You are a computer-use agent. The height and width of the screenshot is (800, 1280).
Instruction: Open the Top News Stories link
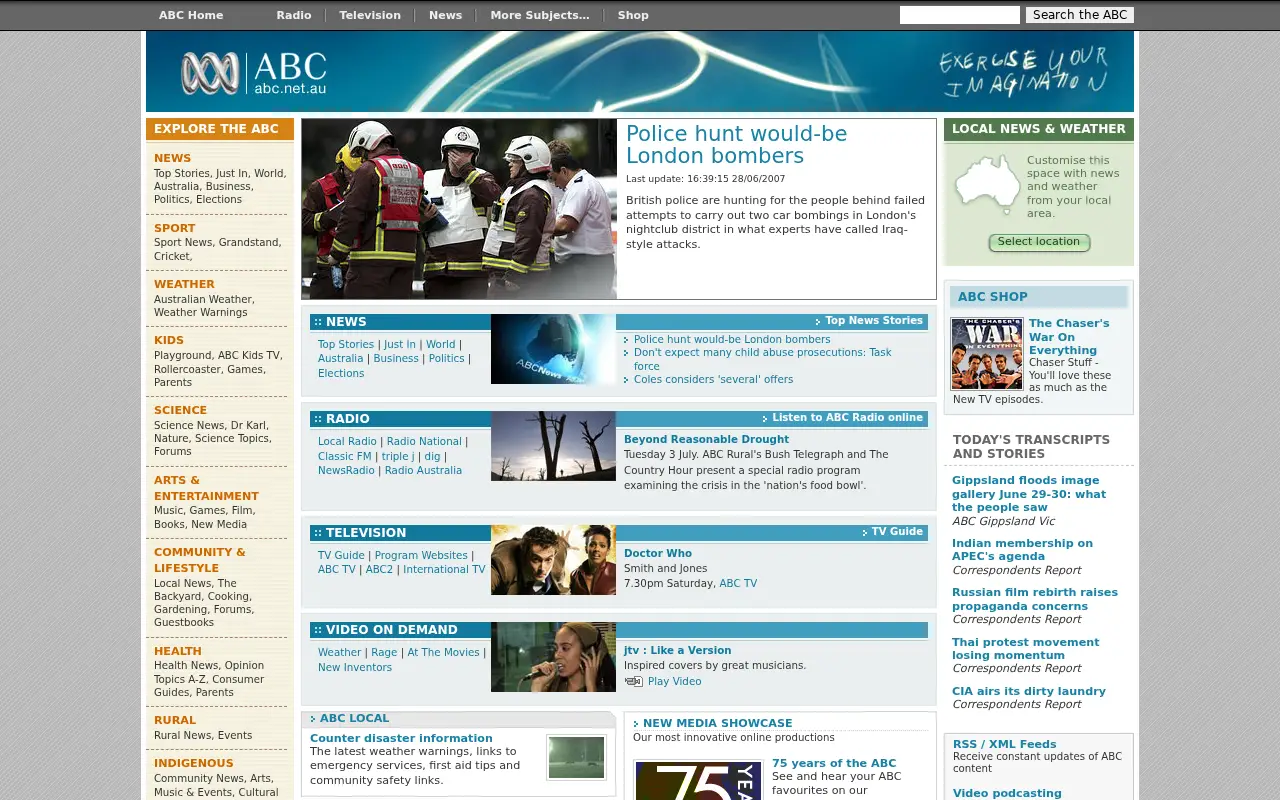tap(874, 321)
